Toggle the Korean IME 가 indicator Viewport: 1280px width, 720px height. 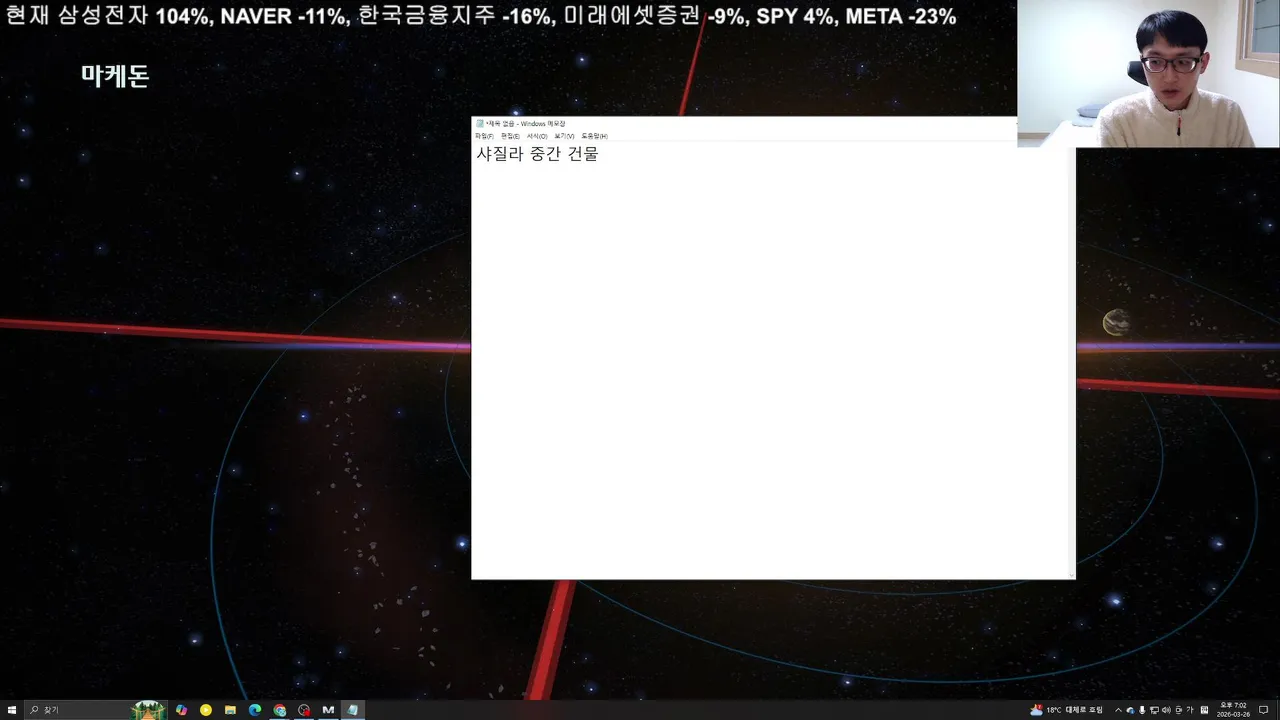(x=1190, y=710)
